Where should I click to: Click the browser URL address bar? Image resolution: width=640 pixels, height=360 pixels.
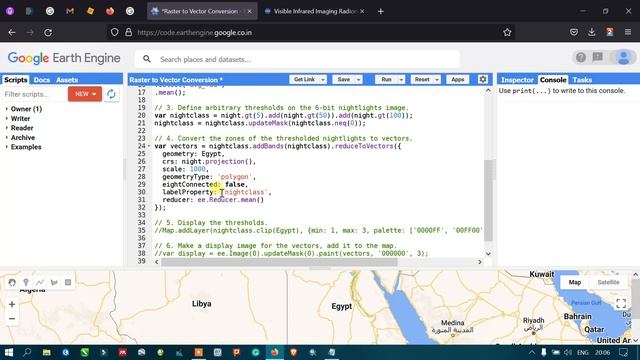click(x=310, y=32)
